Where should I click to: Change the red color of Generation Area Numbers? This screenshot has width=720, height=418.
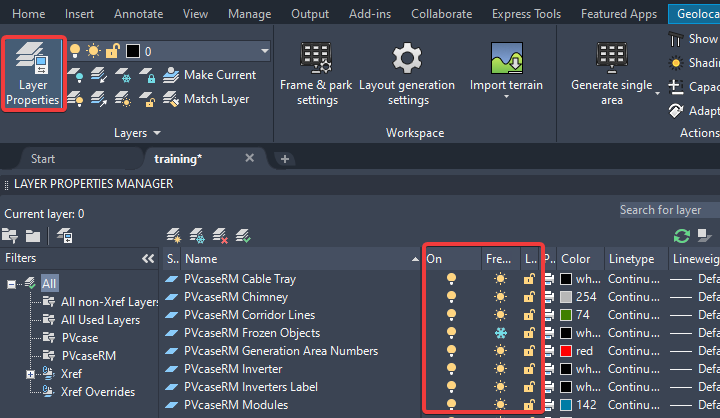click(566, 351)
